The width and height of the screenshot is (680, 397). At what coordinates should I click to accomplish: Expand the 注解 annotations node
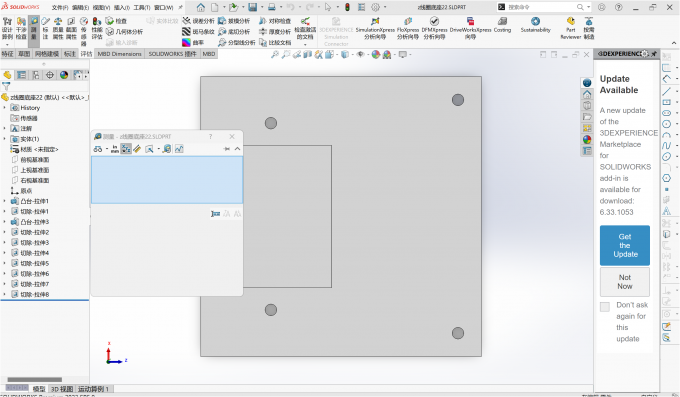5,128
